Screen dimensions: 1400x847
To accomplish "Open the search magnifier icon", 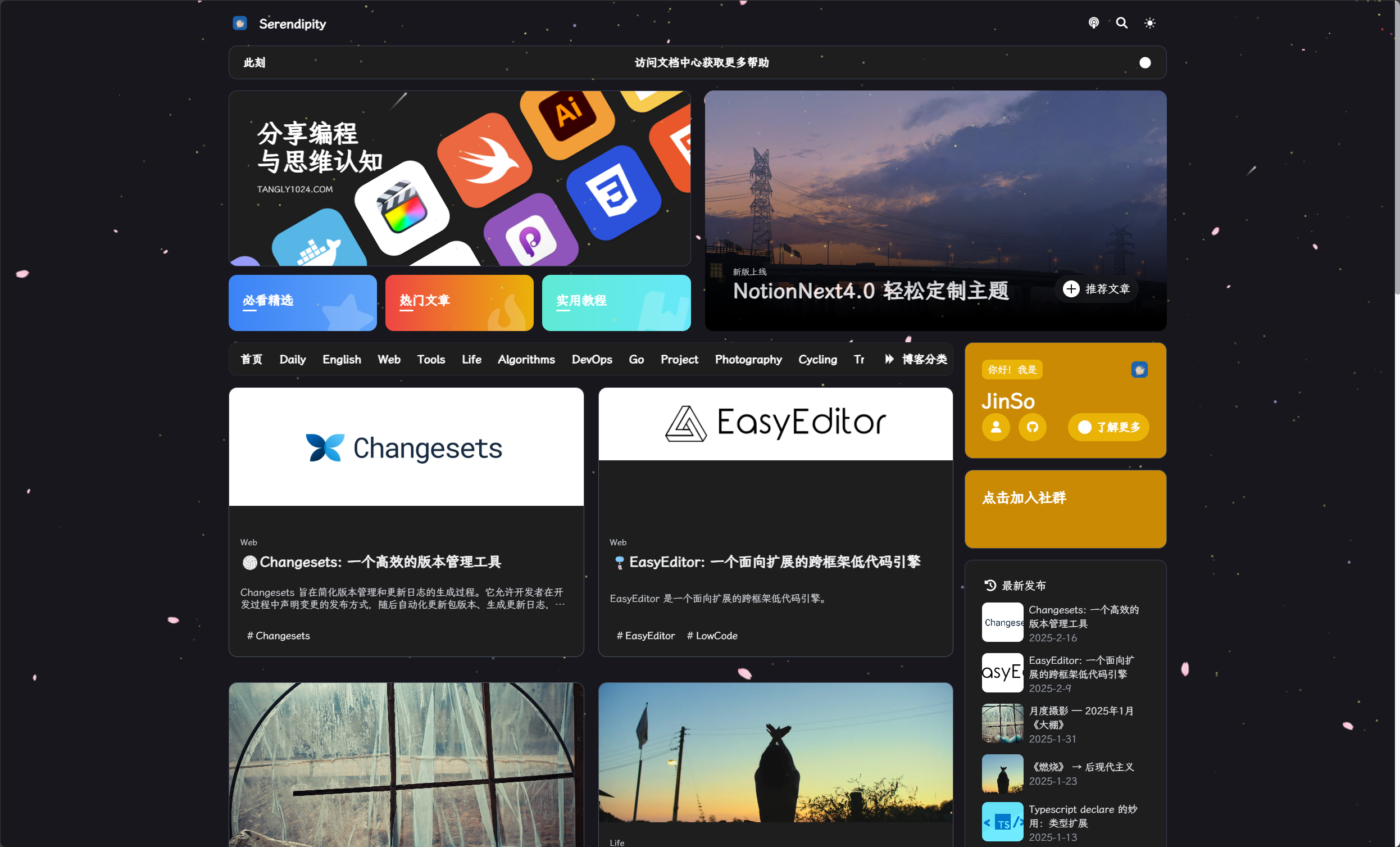I will click(1121, 22).
